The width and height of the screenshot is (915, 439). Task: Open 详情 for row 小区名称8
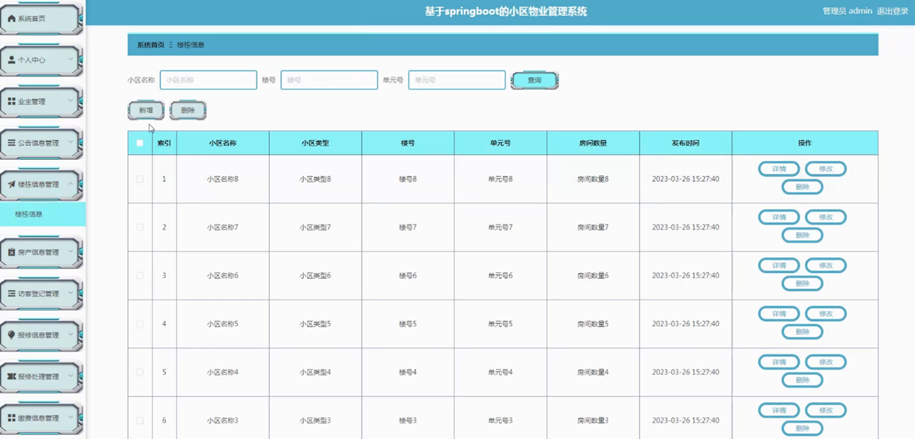[779, 169]
